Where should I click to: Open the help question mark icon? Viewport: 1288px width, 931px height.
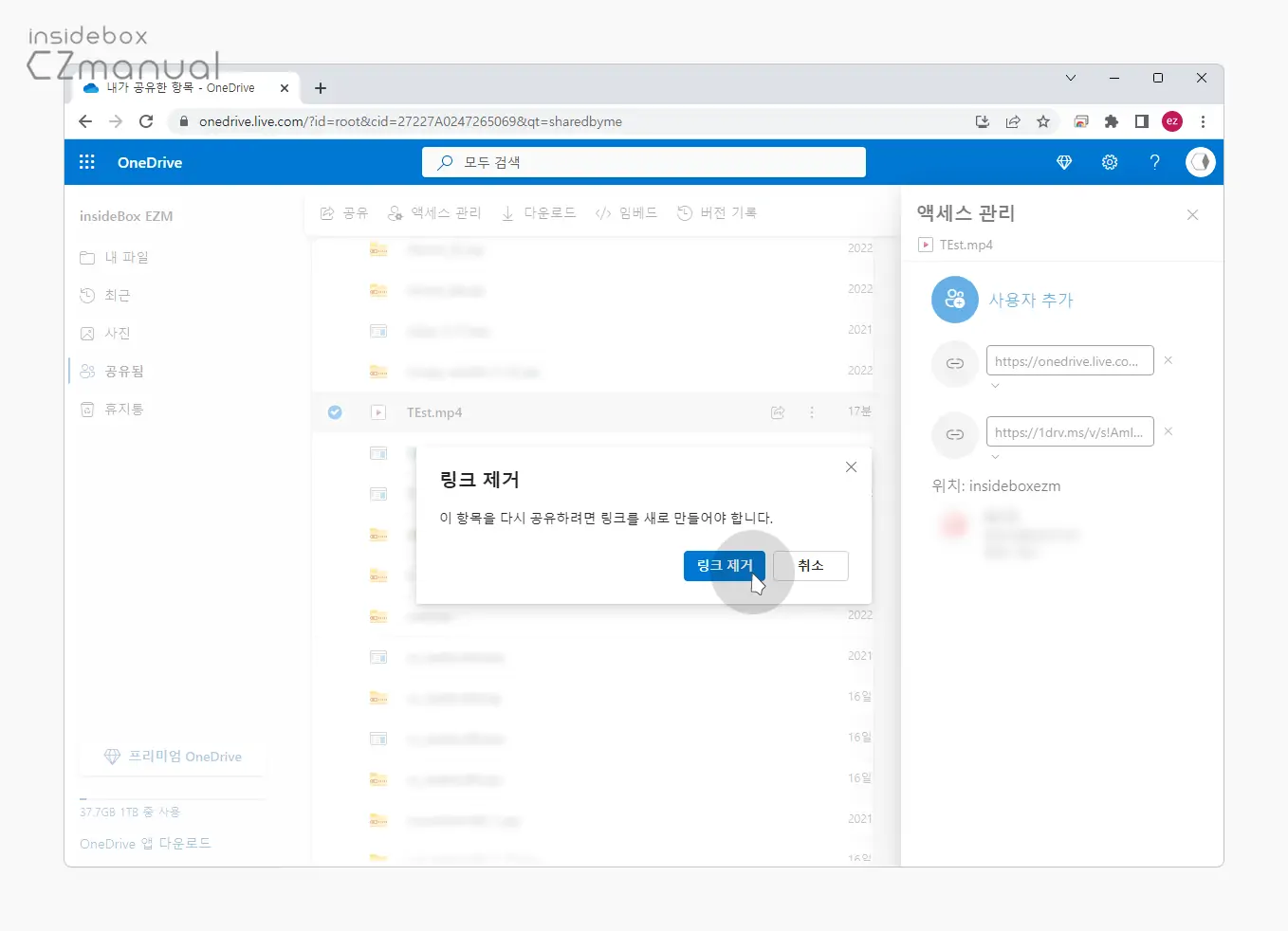pos(1154,162)
